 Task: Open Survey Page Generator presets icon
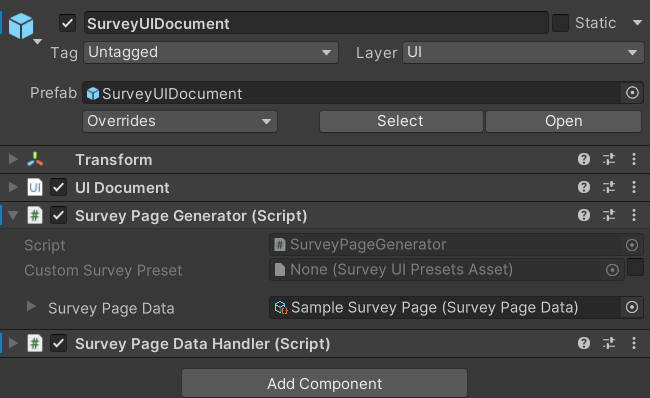[x=609, y=215]
